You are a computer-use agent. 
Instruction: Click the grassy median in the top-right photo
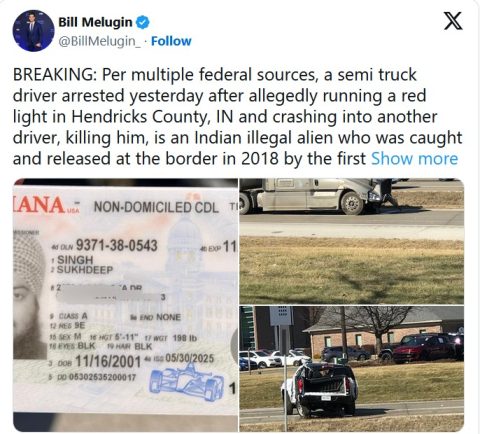tap(352, 271)
